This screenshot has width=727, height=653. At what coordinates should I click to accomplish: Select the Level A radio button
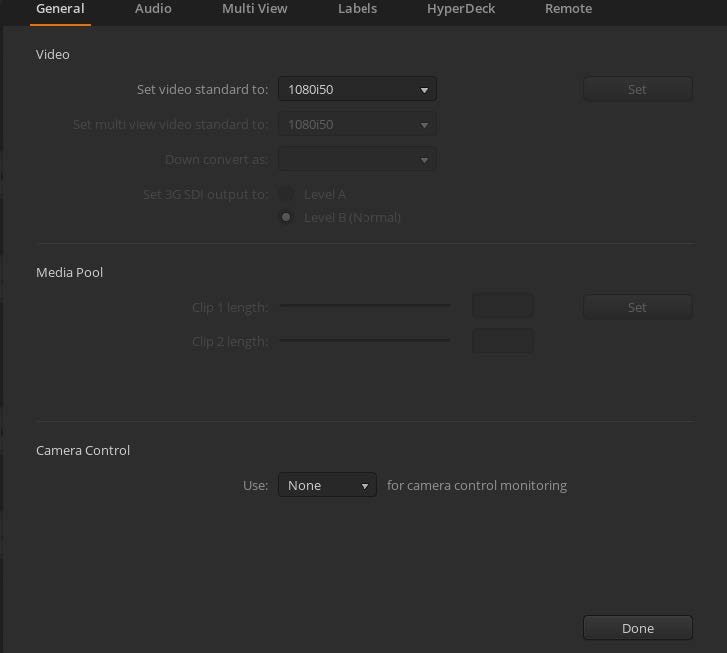287,195
